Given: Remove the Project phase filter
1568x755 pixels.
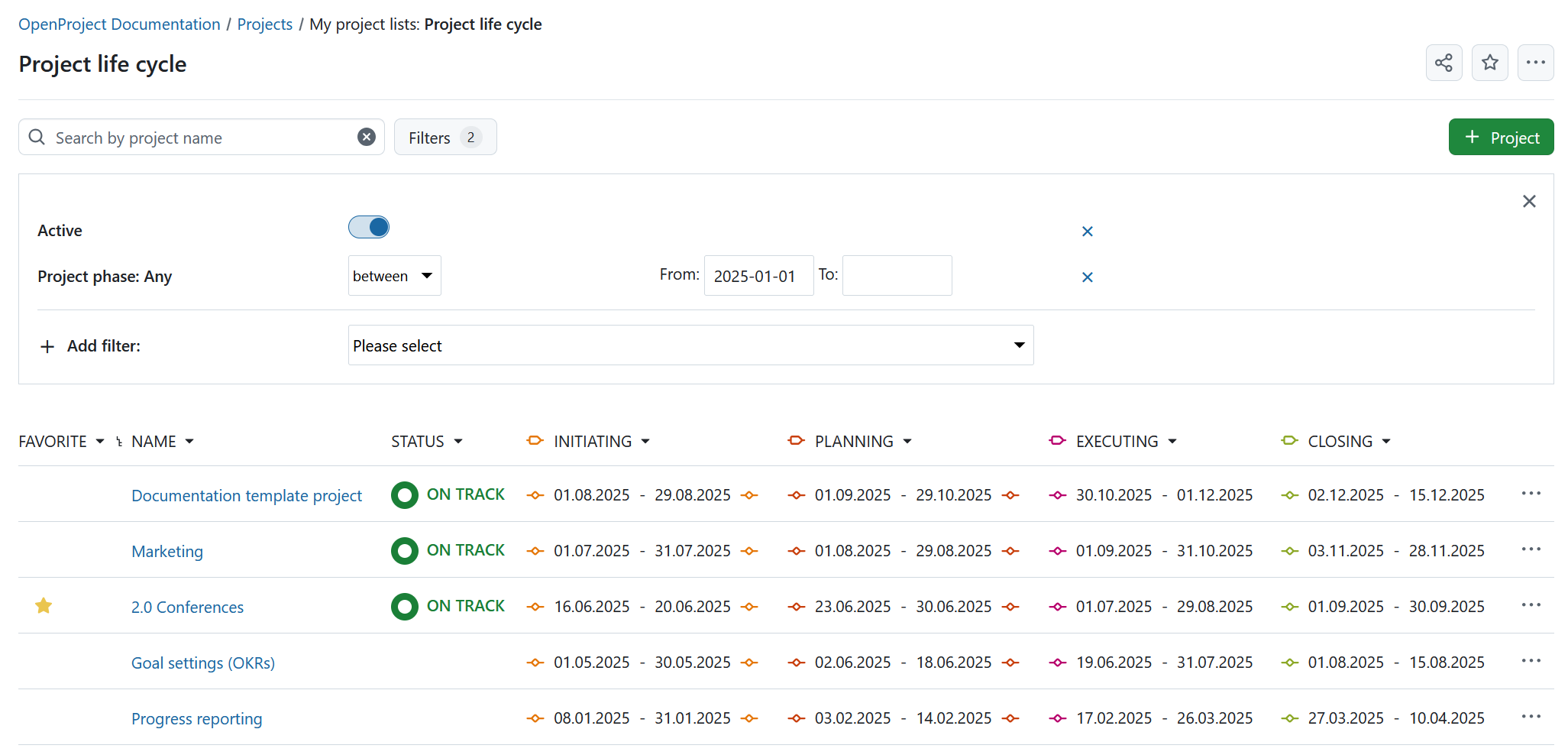Looking at the screenshot, I should point(1088,277).
